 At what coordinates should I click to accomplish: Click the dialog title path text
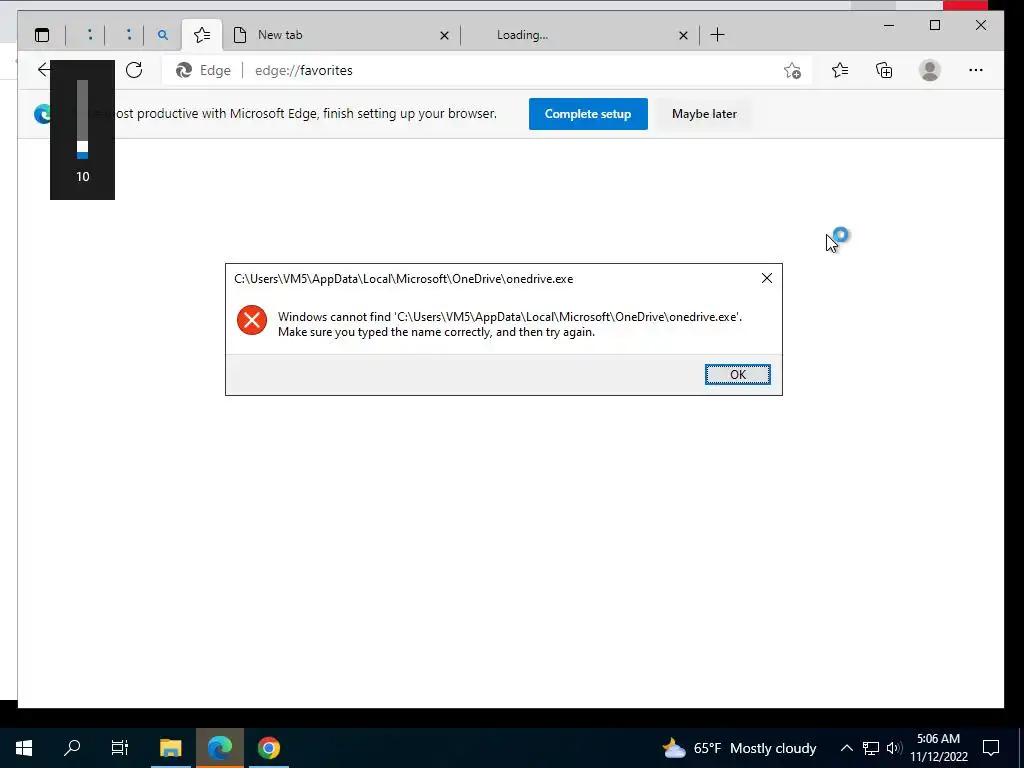(x=404, y=279)
